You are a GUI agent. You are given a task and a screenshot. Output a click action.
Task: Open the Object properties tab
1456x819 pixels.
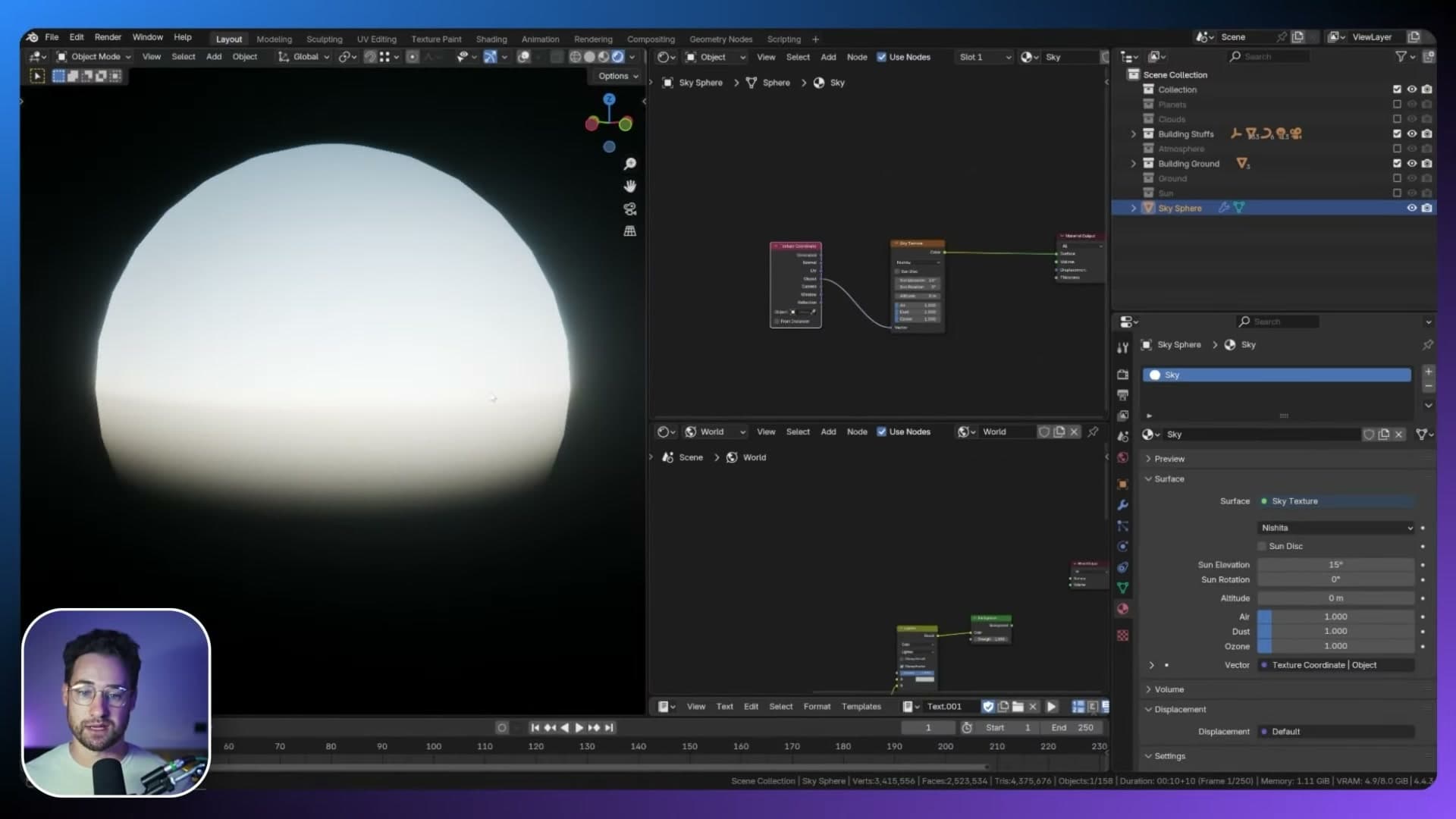(1123, 484)
